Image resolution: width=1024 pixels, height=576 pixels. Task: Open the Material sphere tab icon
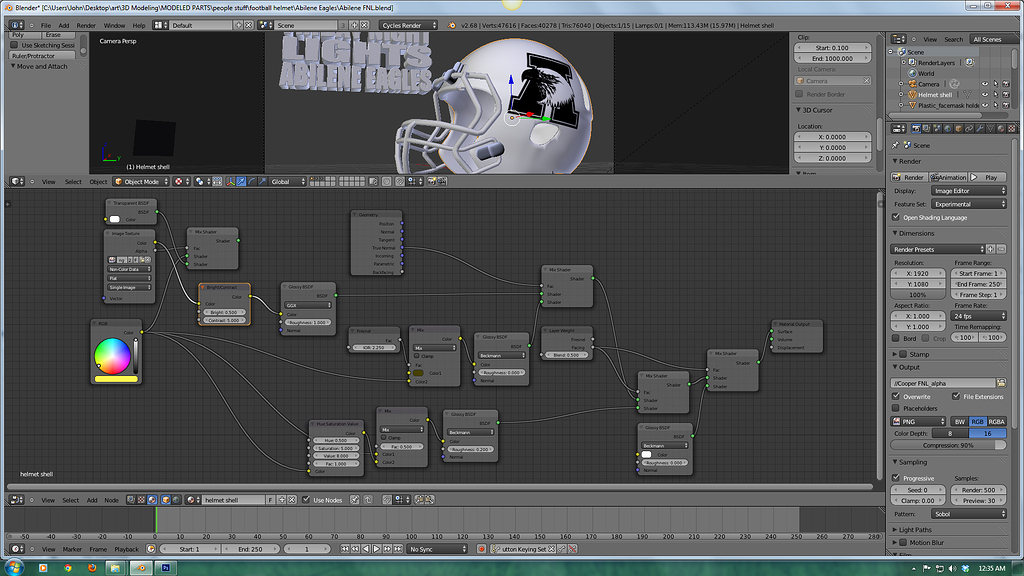click(1001, 129)
